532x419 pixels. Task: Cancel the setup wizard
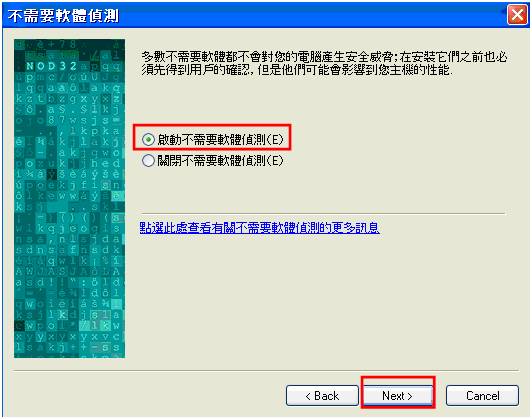tap(482, 396)
